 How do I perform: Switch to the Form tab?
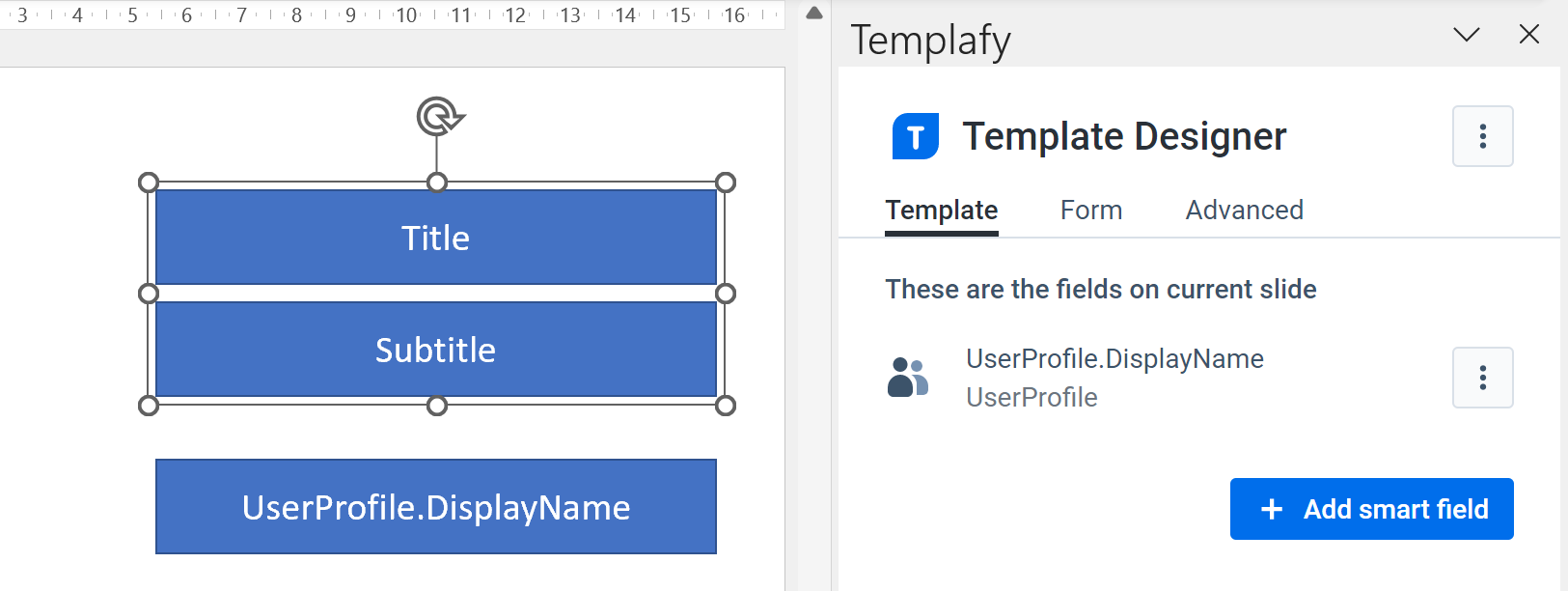(1090, 210)
